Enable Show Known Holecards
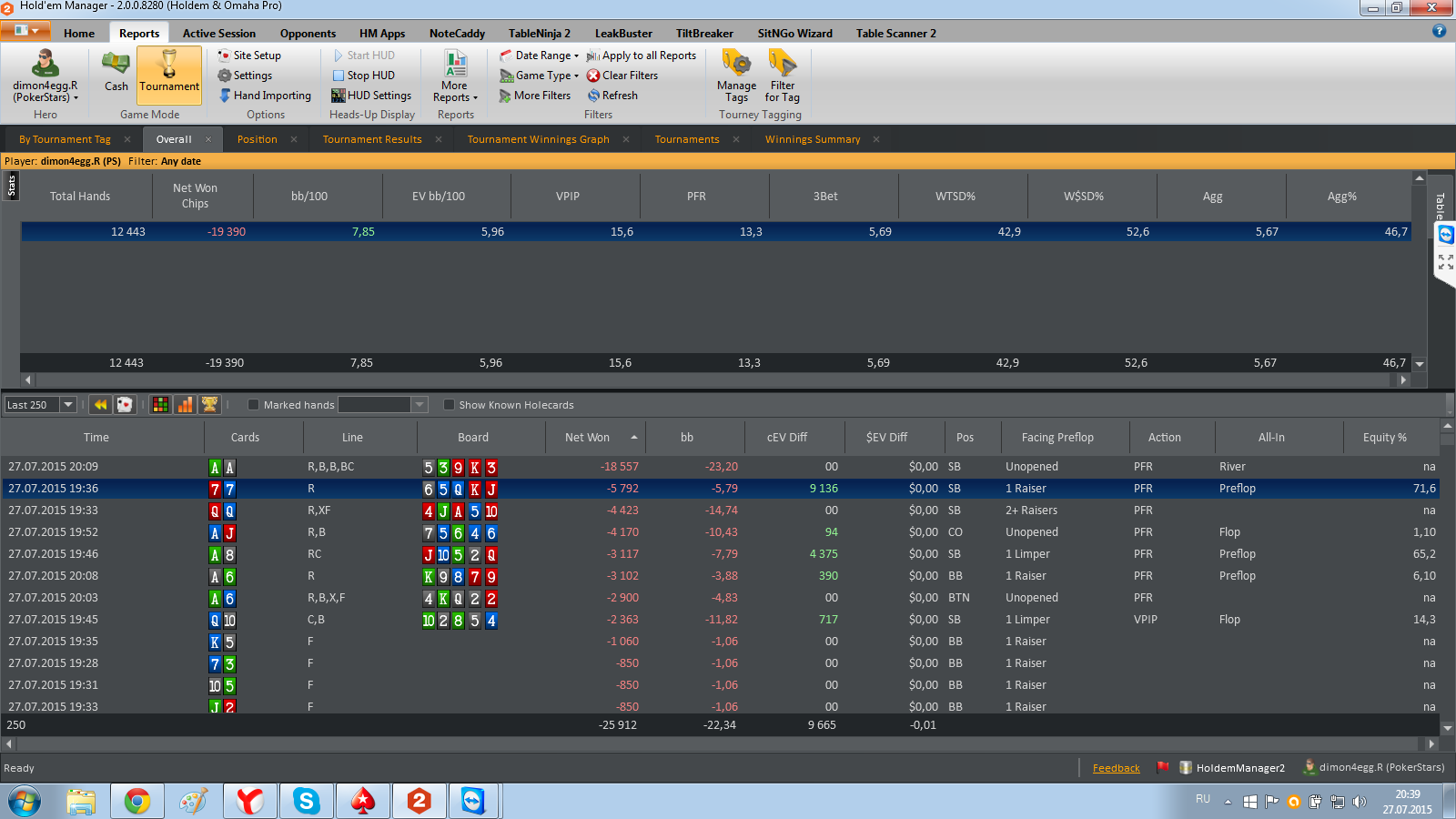 [x=449, y=405]
